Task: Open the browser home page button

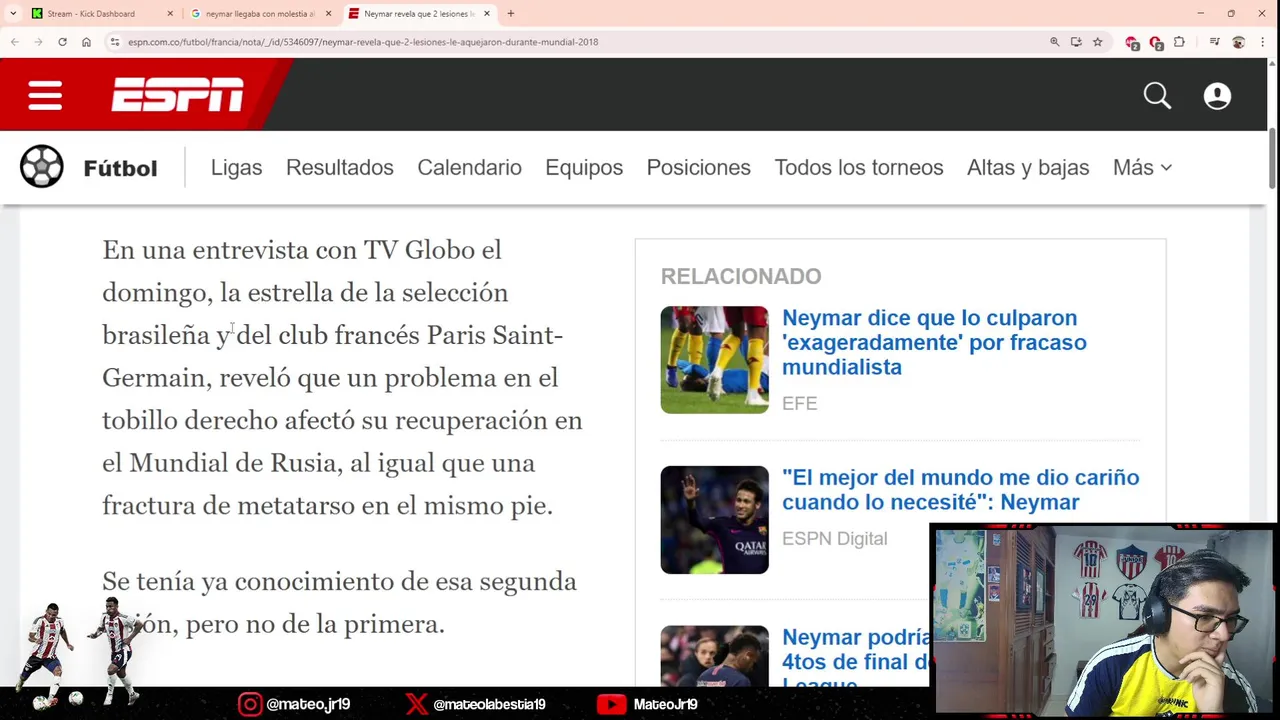Action: (86, 42)
